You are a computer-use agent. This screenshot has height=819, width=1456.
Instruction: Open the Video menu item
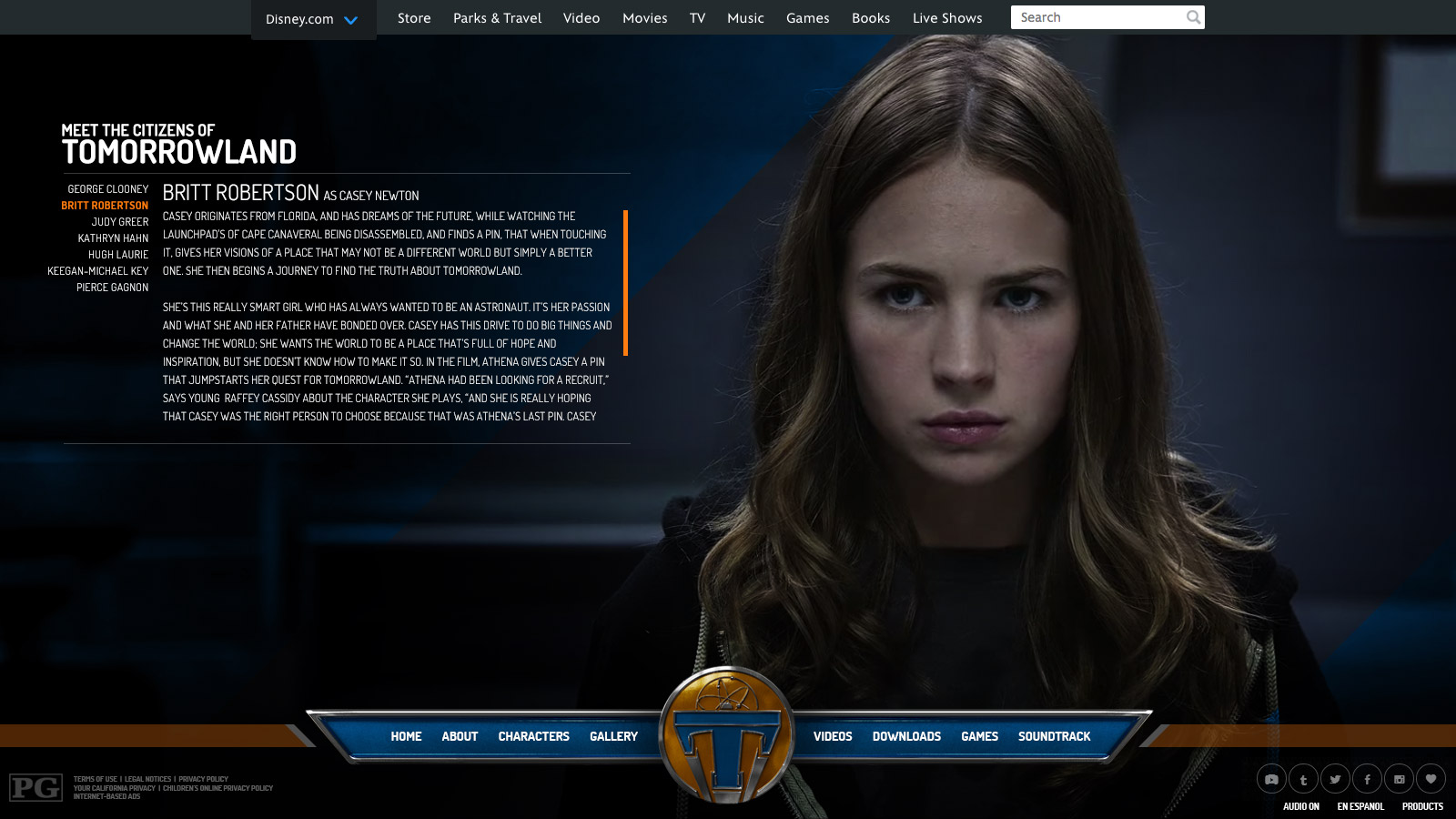pos(581,18)
